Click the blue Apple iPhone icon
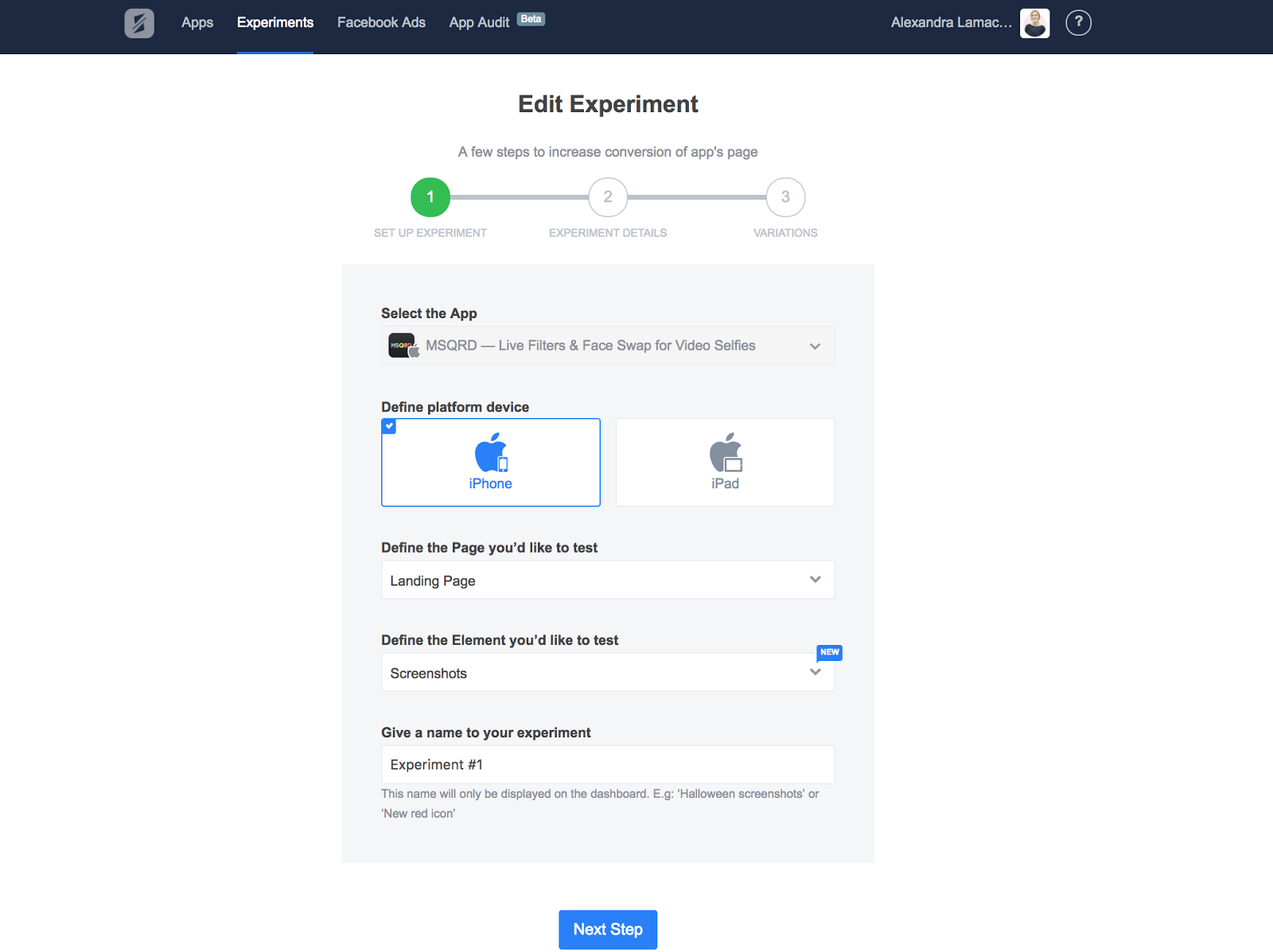Viewport: 1273px width, 952px height. point(491,453)
